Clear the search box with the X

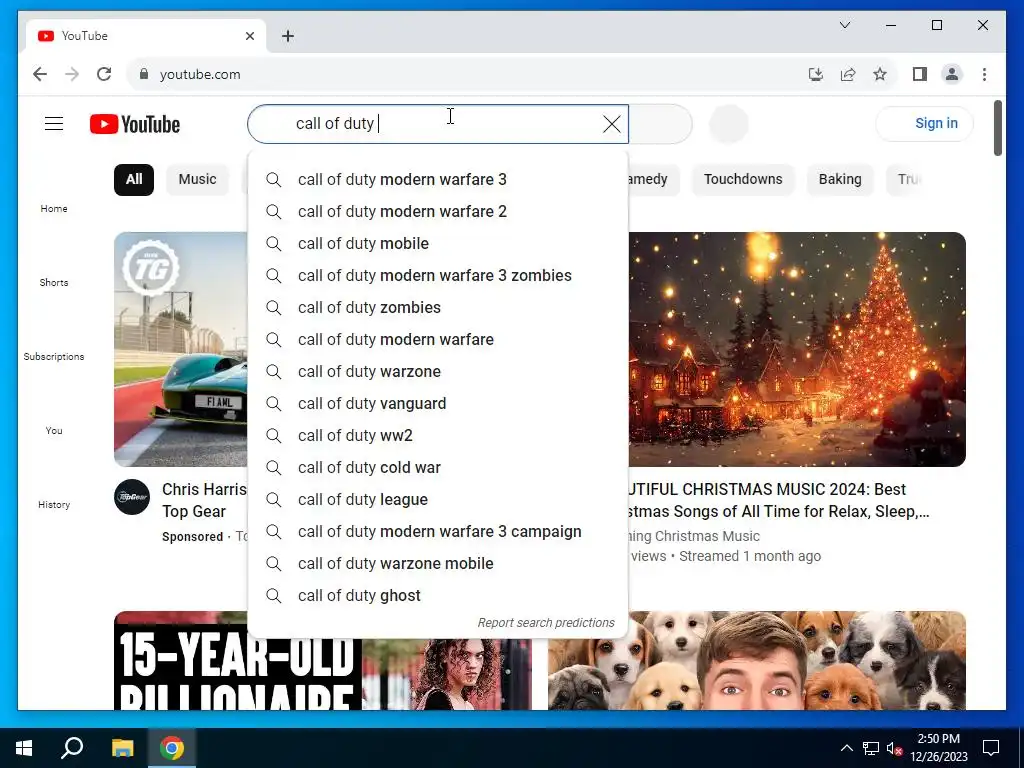click(x=611, y=124)
